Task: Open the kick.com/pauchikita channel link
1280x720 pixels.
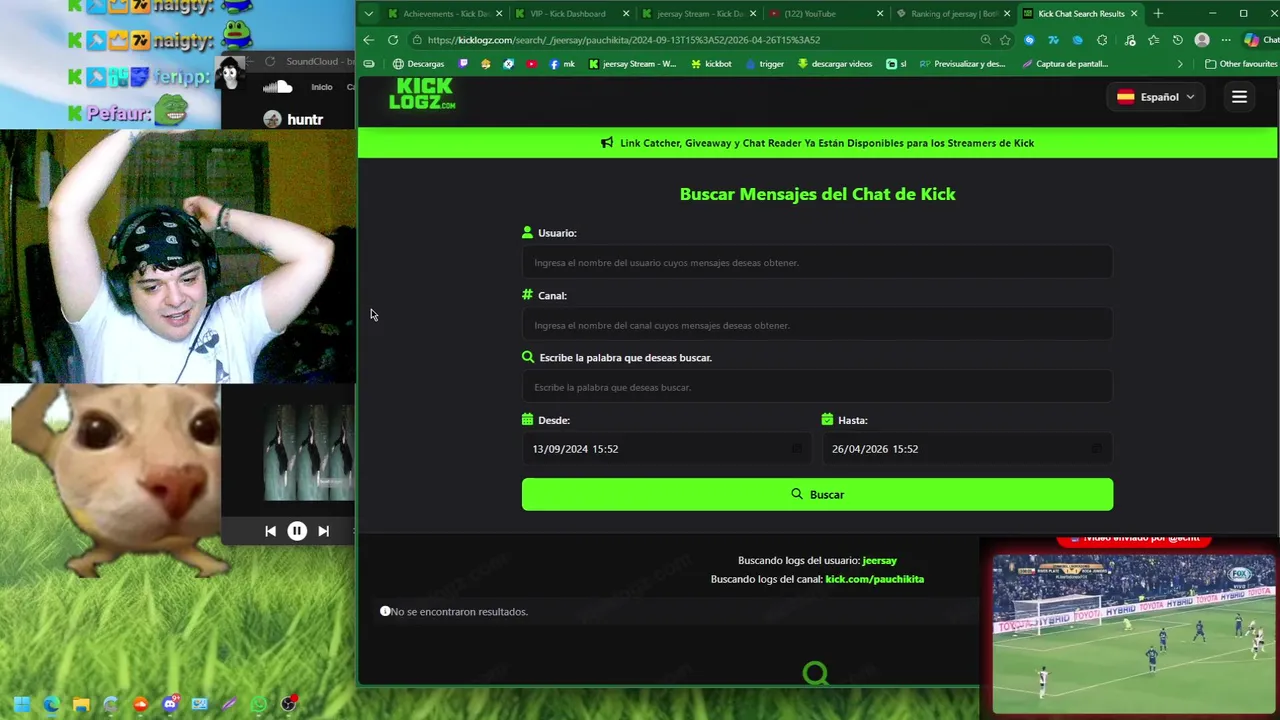Action: click(874, 579)
